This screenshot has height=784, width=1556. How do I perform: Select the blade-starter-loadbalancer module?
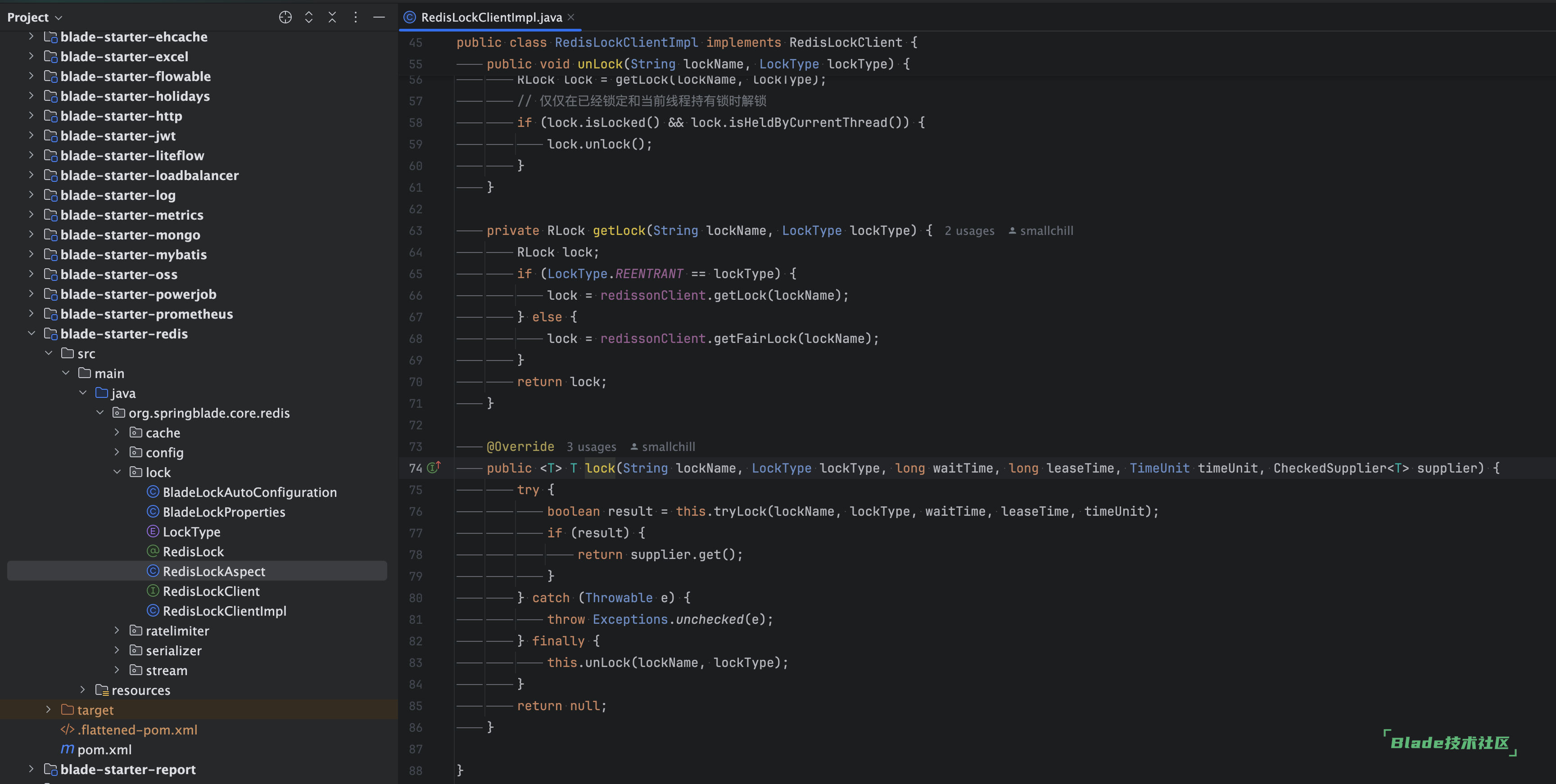[149, 175]
